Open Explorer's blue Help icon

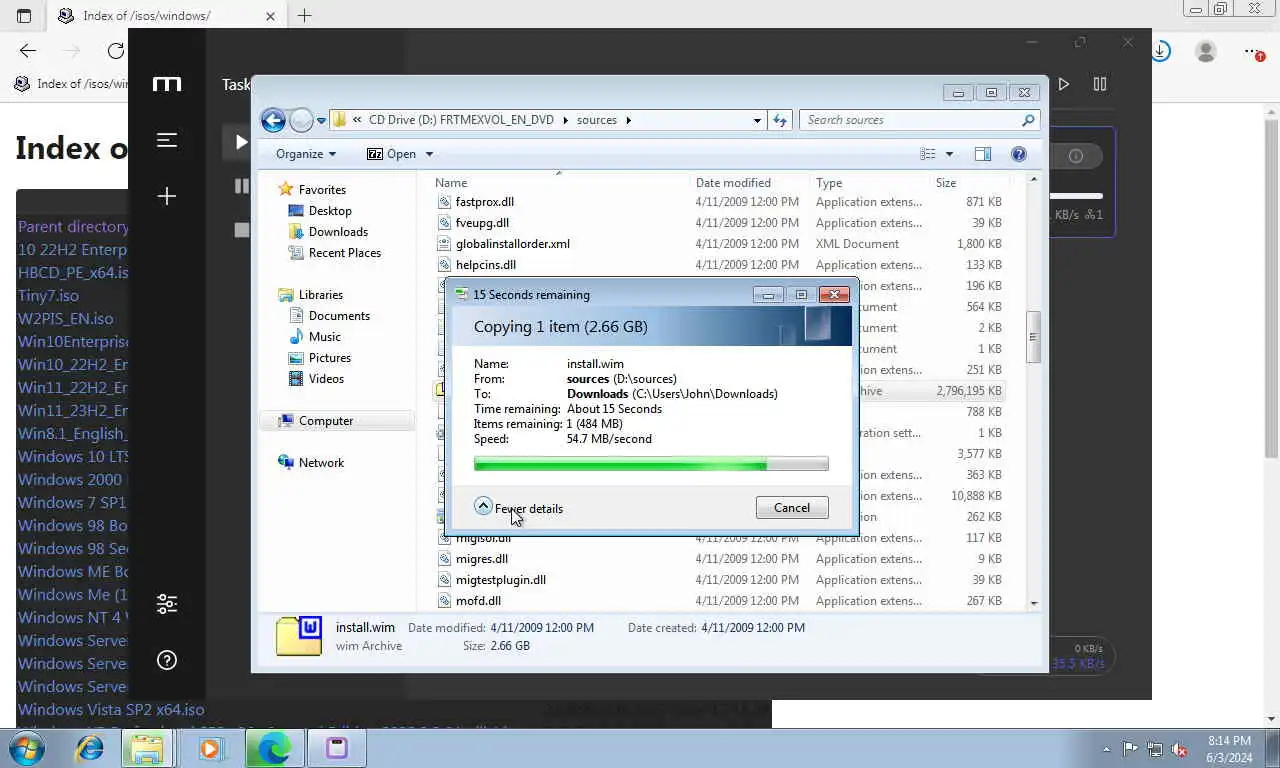click(1019, 154)
